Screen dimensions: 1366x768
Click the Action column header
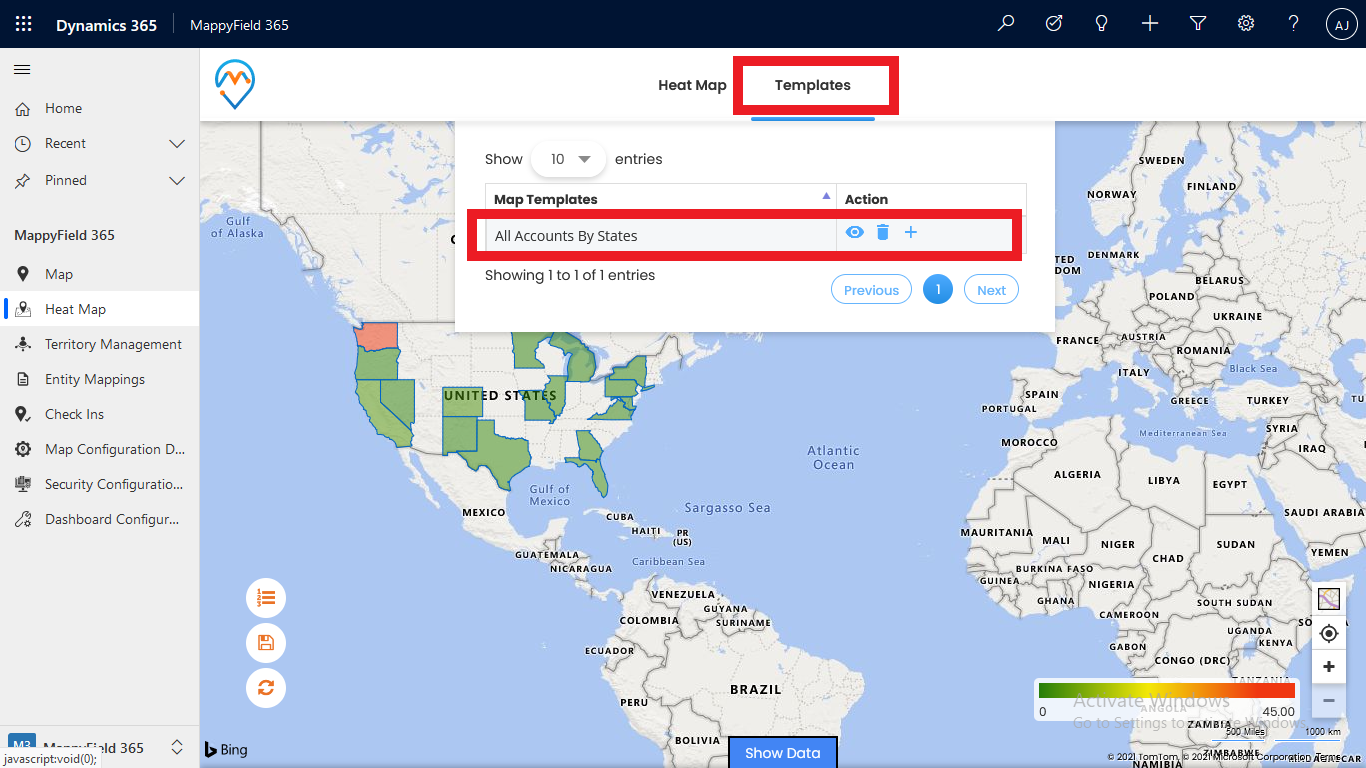pyautogui.click(x=866, y=199)
